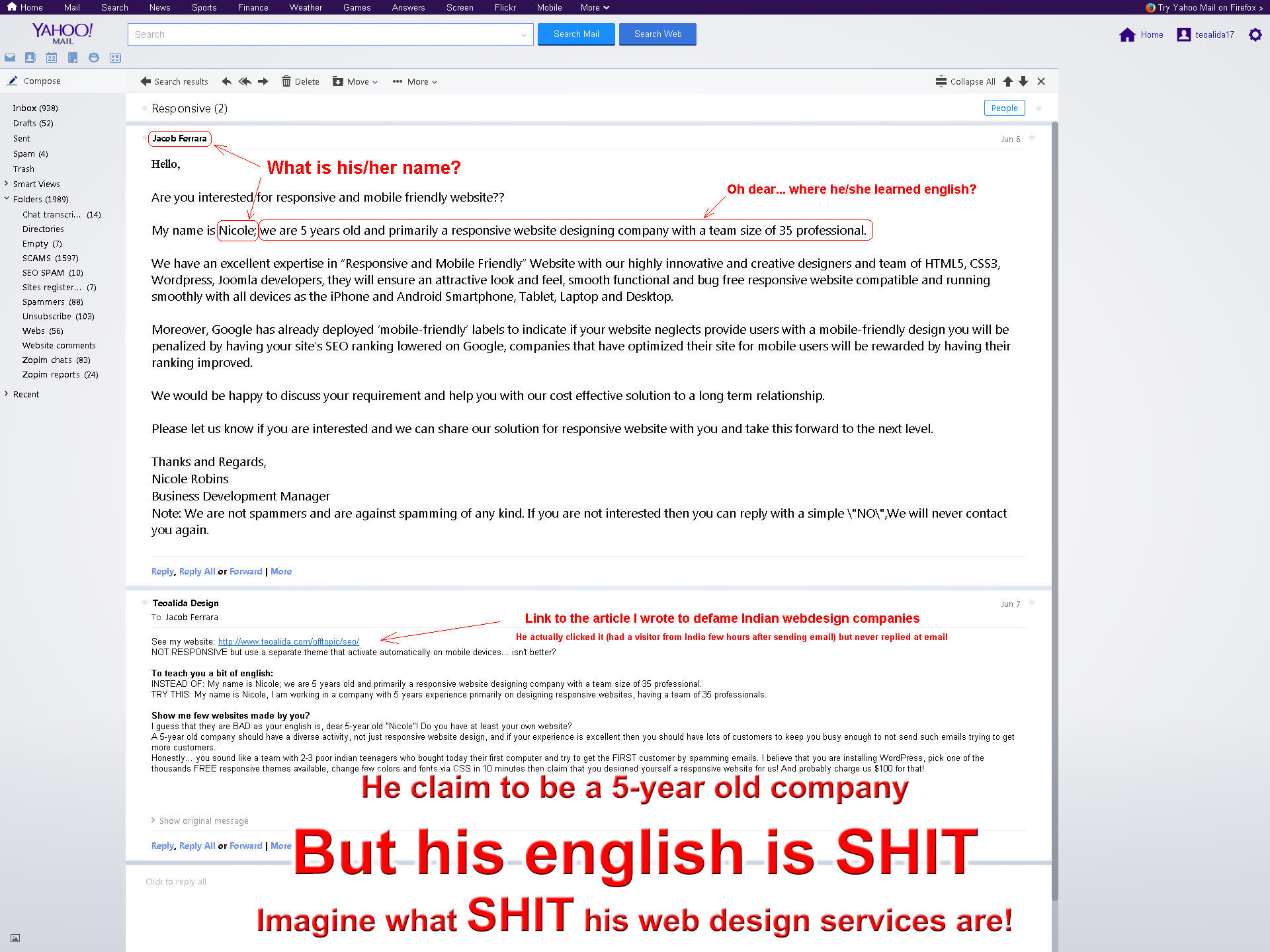1270x952 pixels.
Task: Open the Move dropdown
Action: tap(355, 81)
